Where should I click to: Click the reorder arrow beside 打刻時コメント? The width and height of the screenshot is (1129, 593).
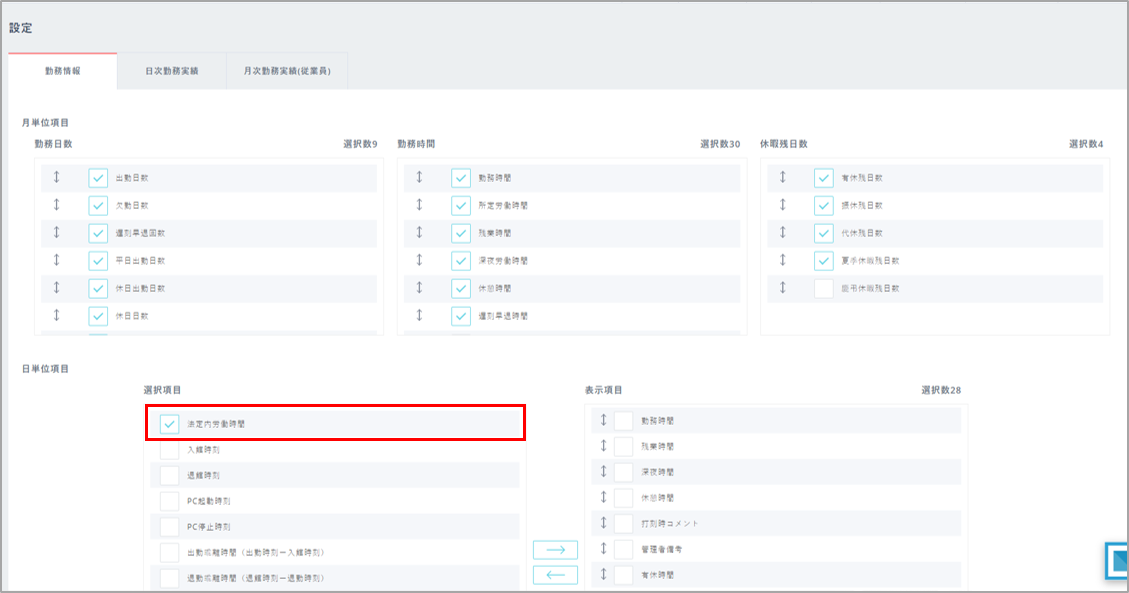point(603,523)
